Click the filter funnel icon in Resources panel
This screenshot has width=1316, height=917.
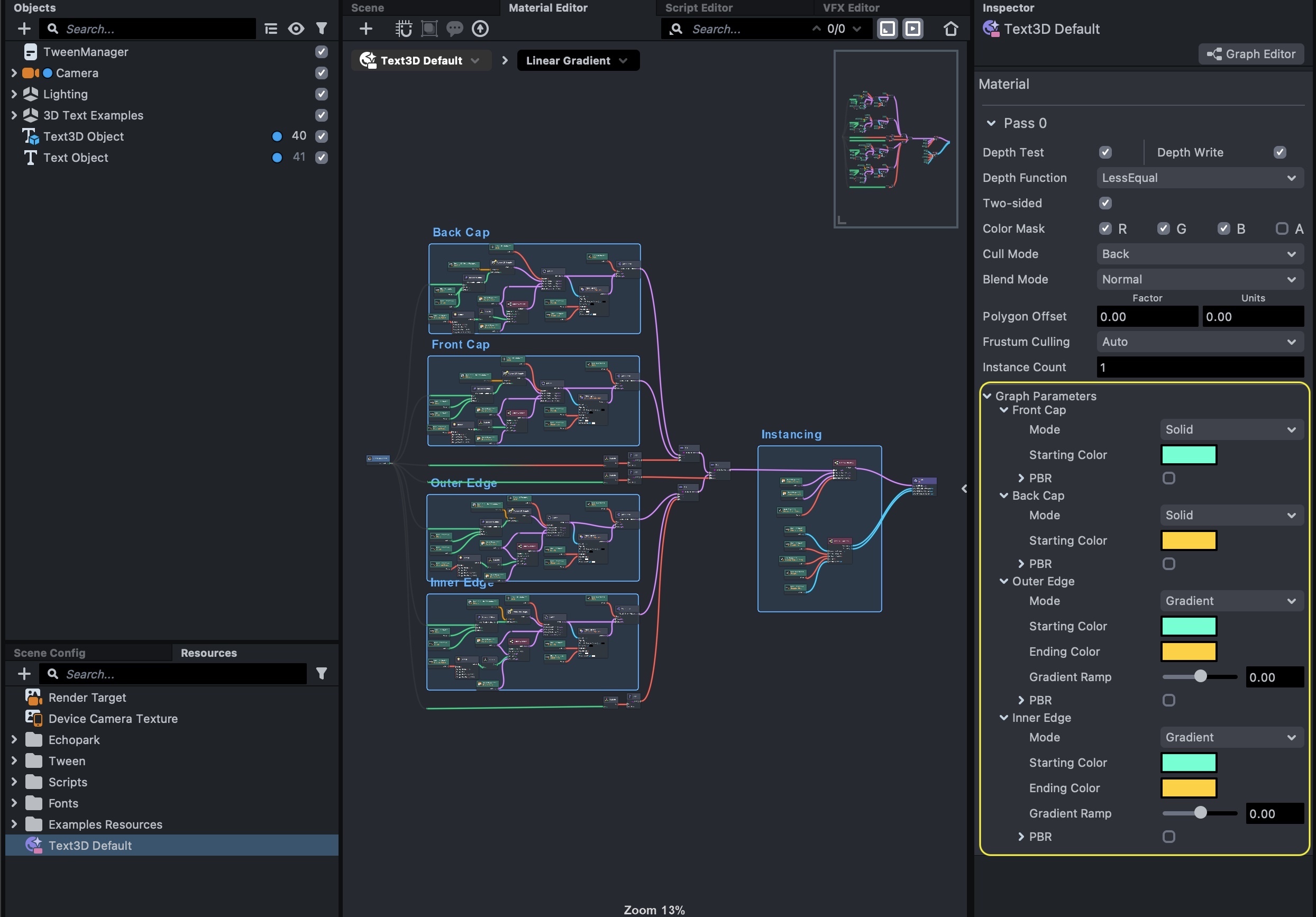coord(322,673)
